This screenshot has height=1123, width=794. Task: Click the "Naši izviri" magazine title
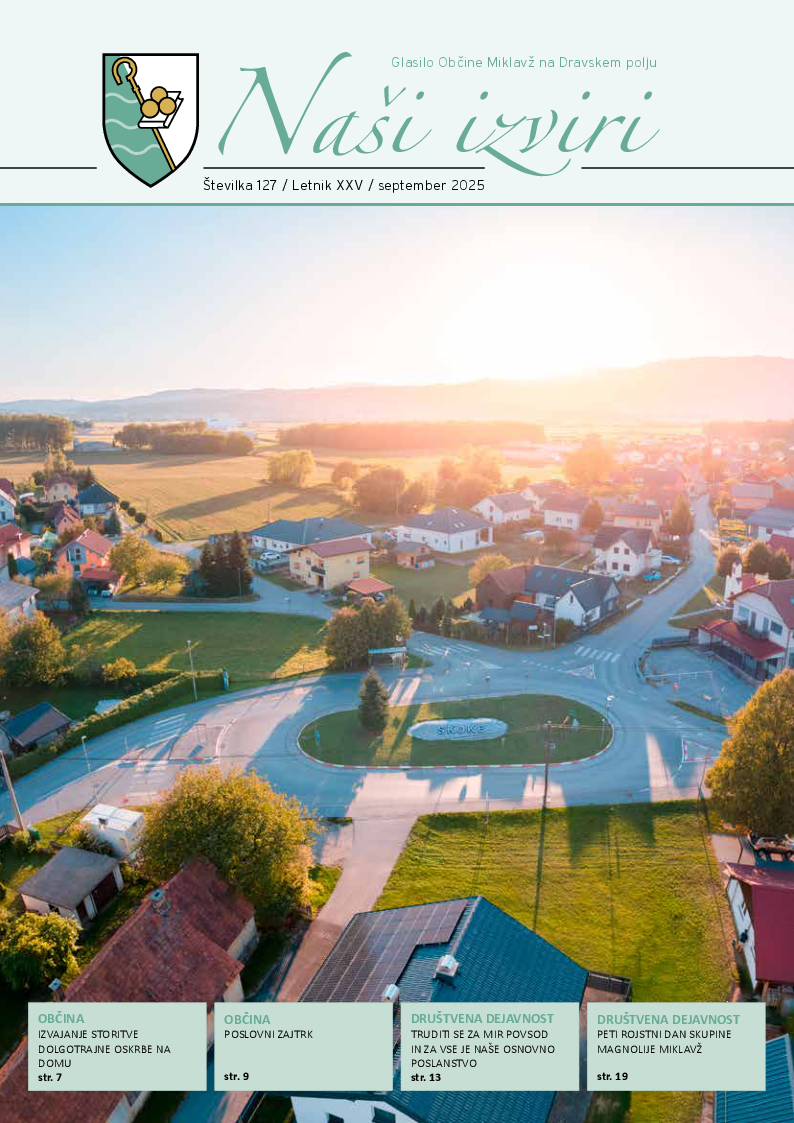437,118
